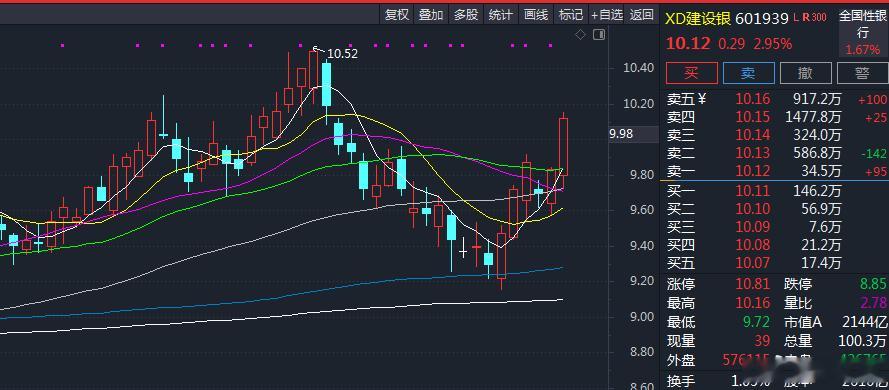Click 涨停 limit-up value 10.81

tap(753, 284)
